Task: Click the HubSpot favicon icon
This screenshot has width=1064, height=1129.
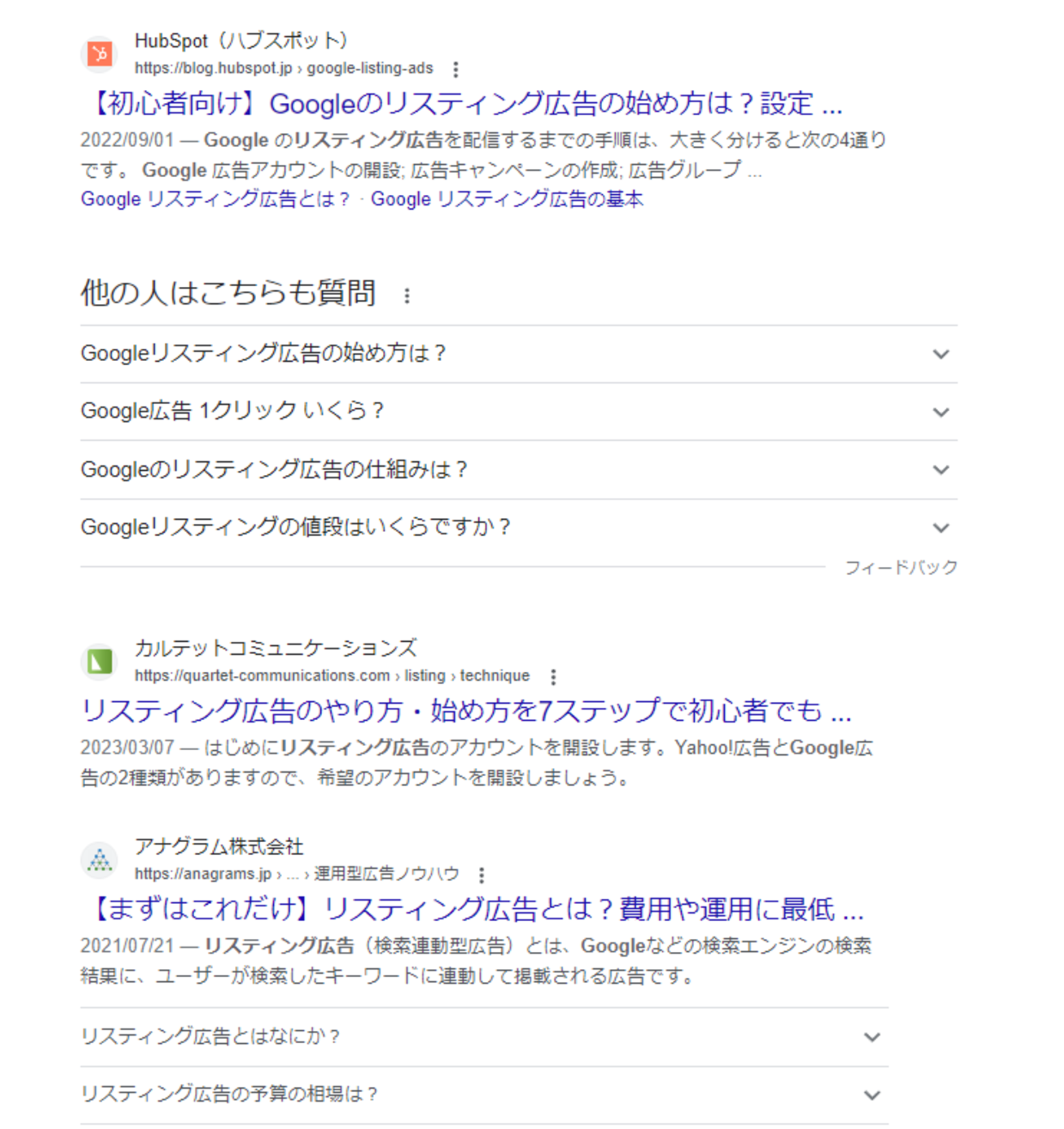Action: (99, 54)
